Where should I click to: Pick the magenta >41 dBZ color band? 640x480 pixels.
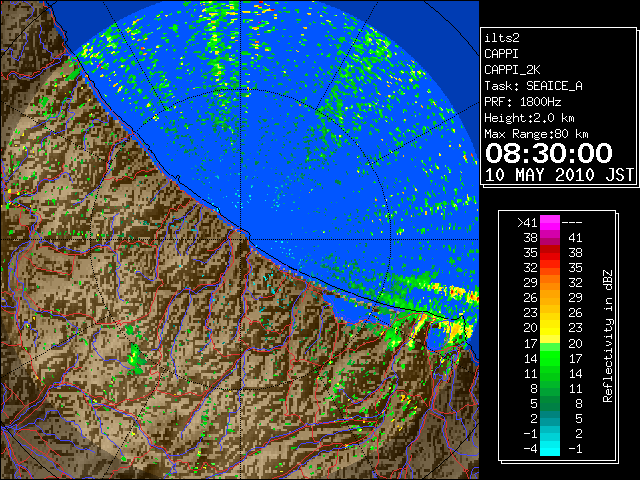click(550, 222)
